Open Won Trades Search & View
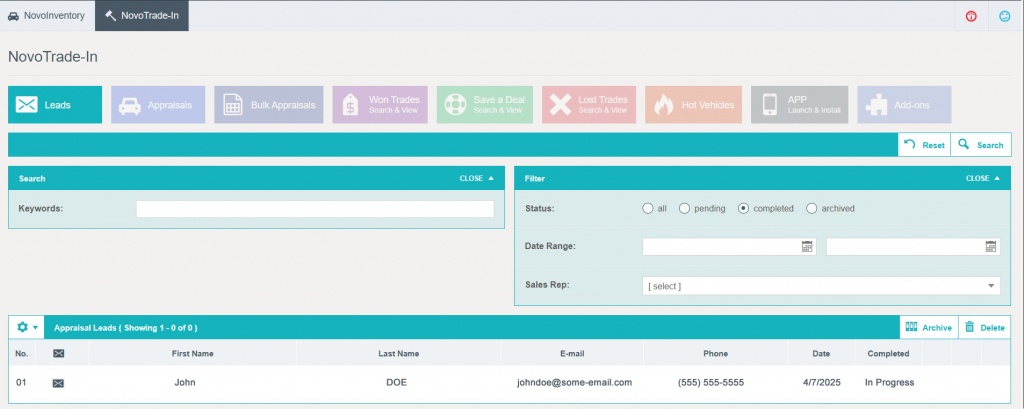Screen dimensions: 1024x409 point(380,105)
